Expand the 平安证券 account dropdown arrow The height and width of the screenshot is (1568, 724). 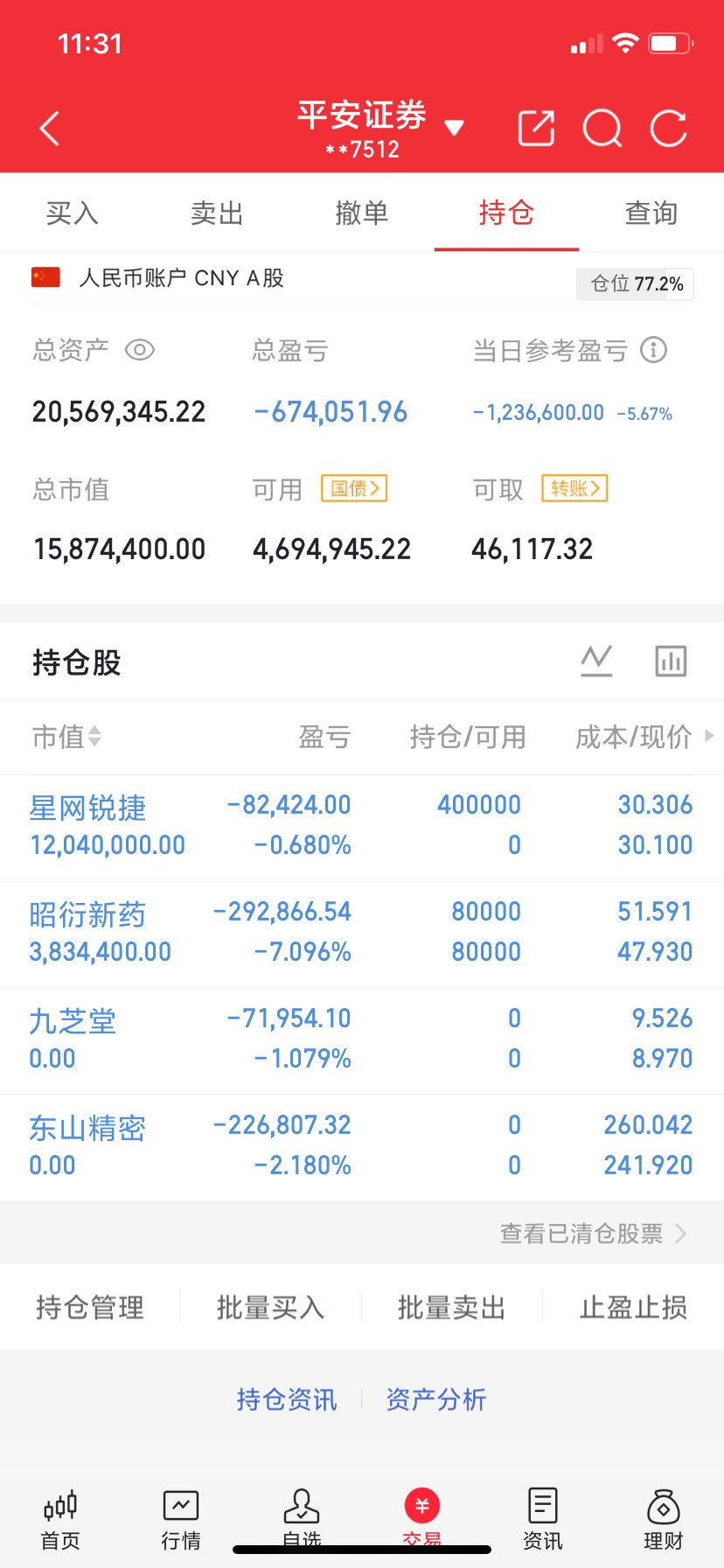[454, 128]
